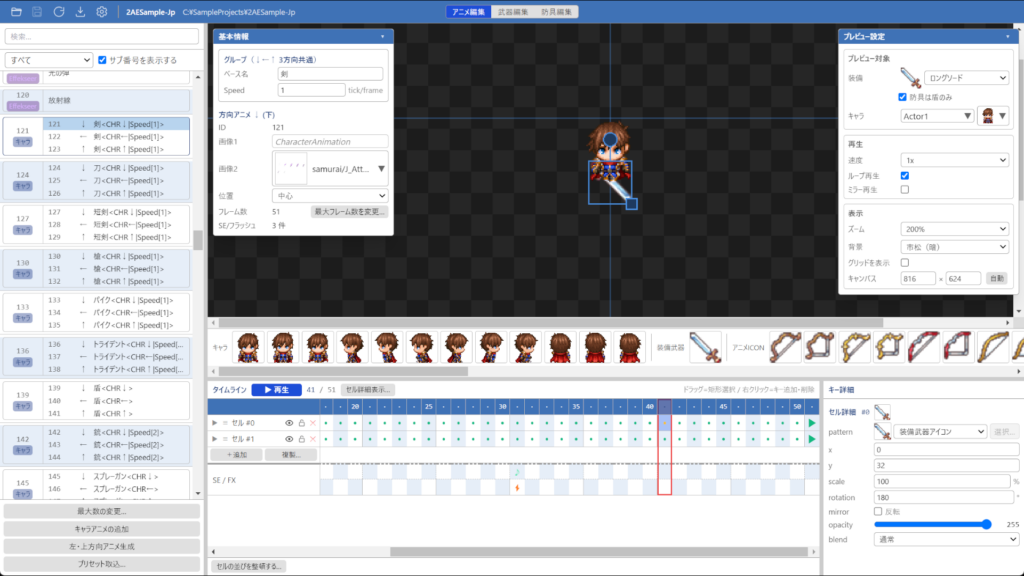This screenshot has width=1024, height=576.
Task: Open the blend 通常 dropdown
Action: (946, 539)
